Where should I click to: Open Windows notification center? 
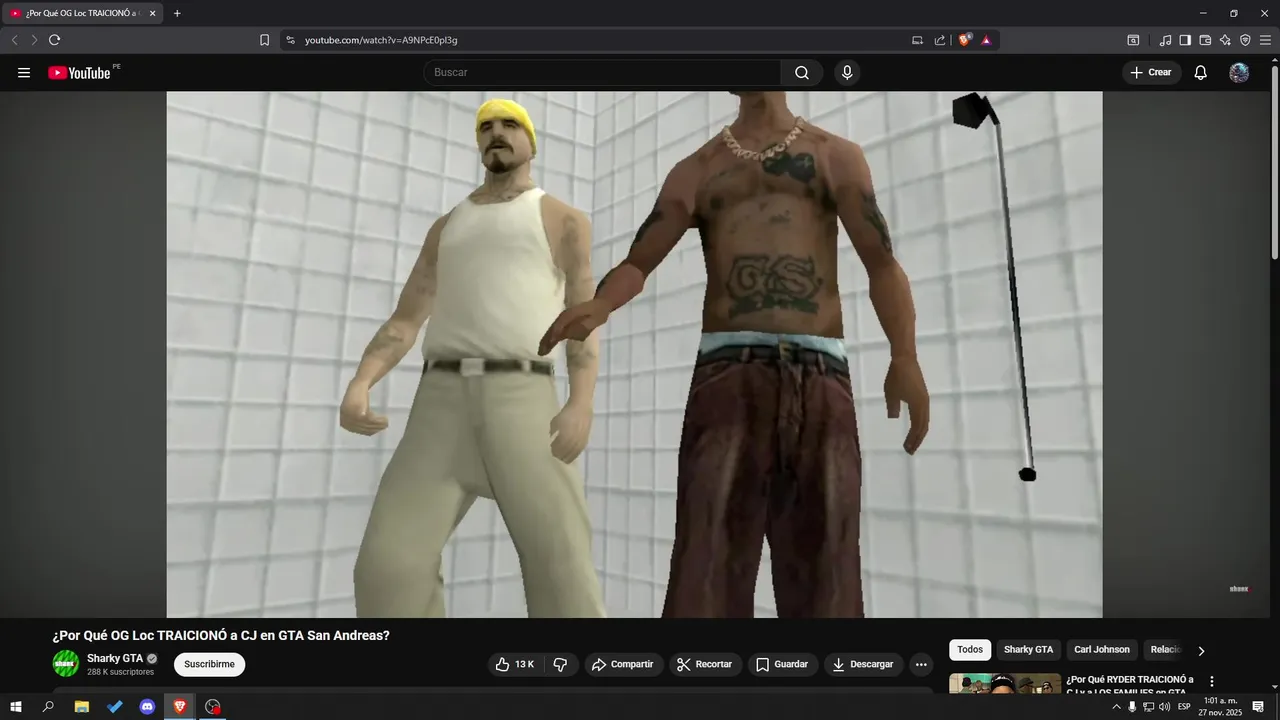[1258, 707]
